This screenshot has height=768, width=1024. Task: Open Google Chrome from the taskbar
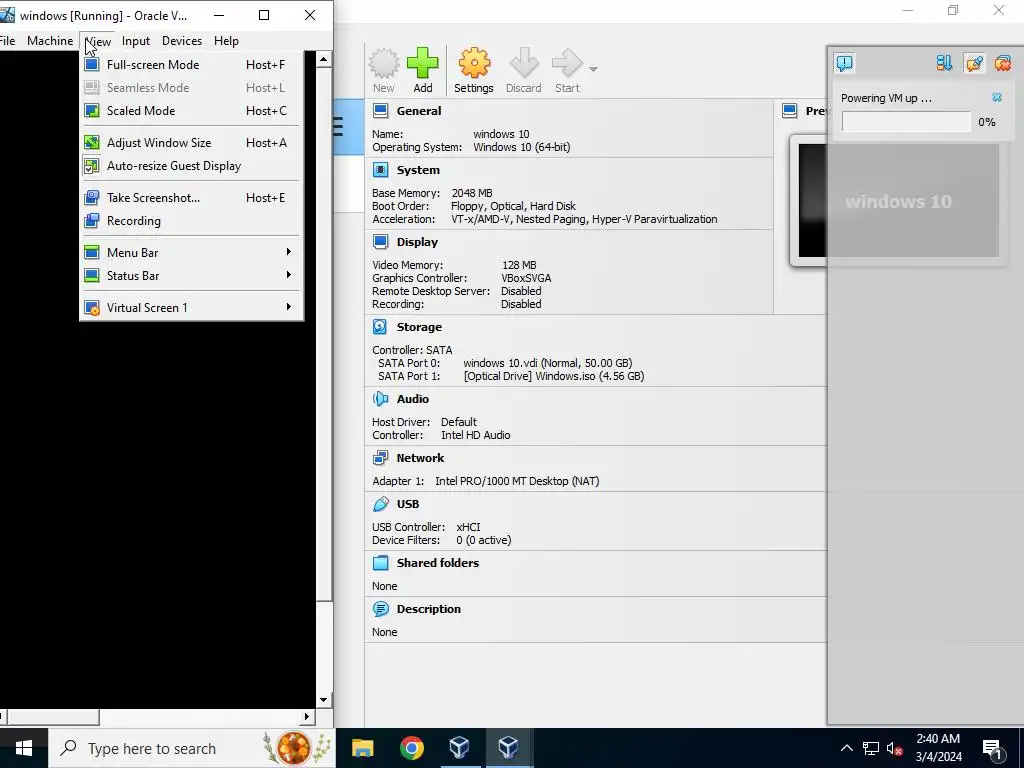[x=411, y=748]
